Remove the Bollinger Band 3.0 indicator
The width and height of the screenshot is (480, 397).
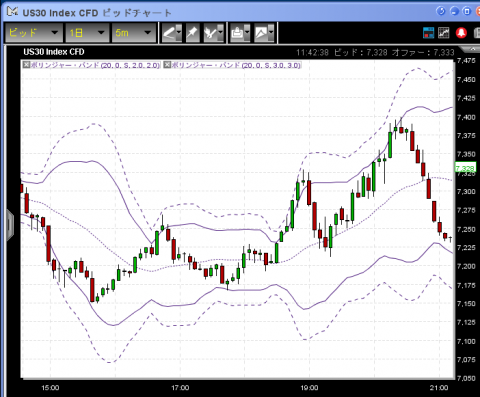(167, 65)
